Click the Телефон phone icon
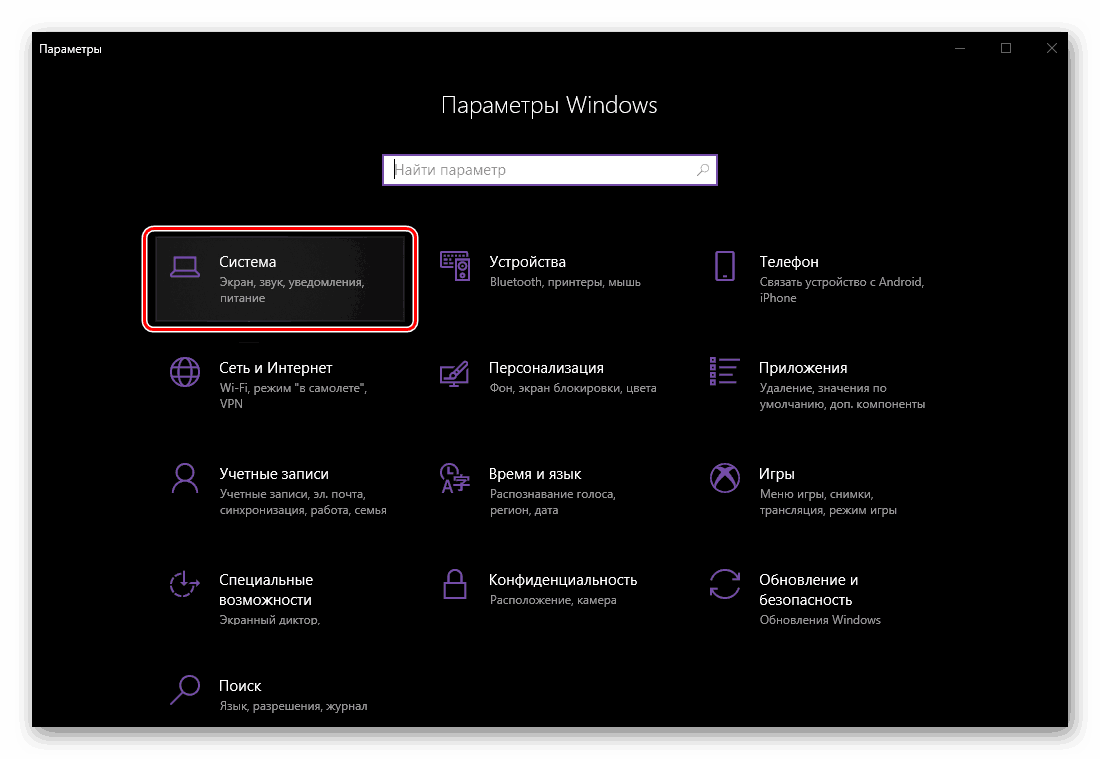1100x759 pixels. tap(725, 266)
